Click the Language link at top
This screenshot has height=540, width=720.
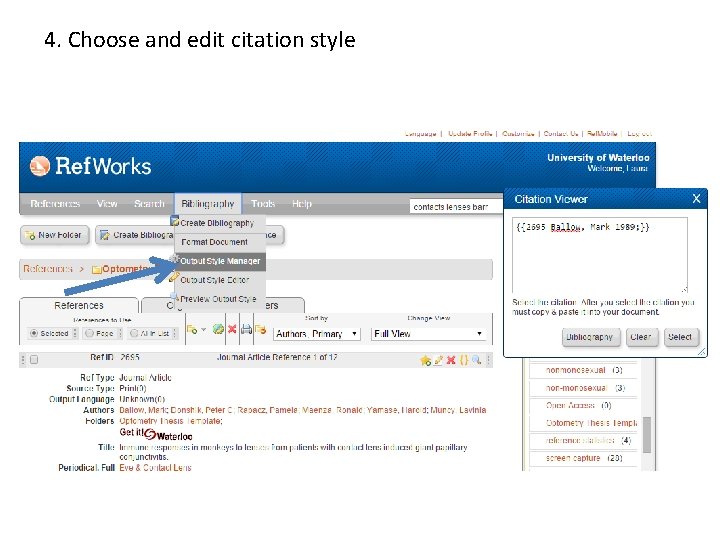click(x=421, y=134)
